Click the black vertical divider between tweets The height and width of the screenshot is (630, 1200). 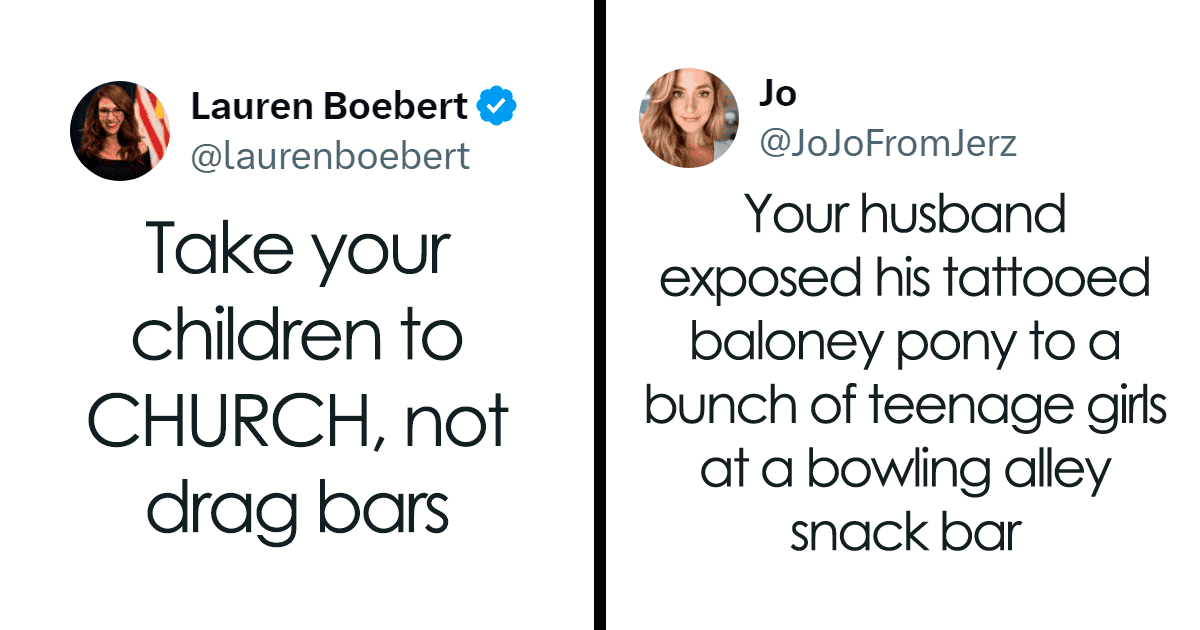599,315
